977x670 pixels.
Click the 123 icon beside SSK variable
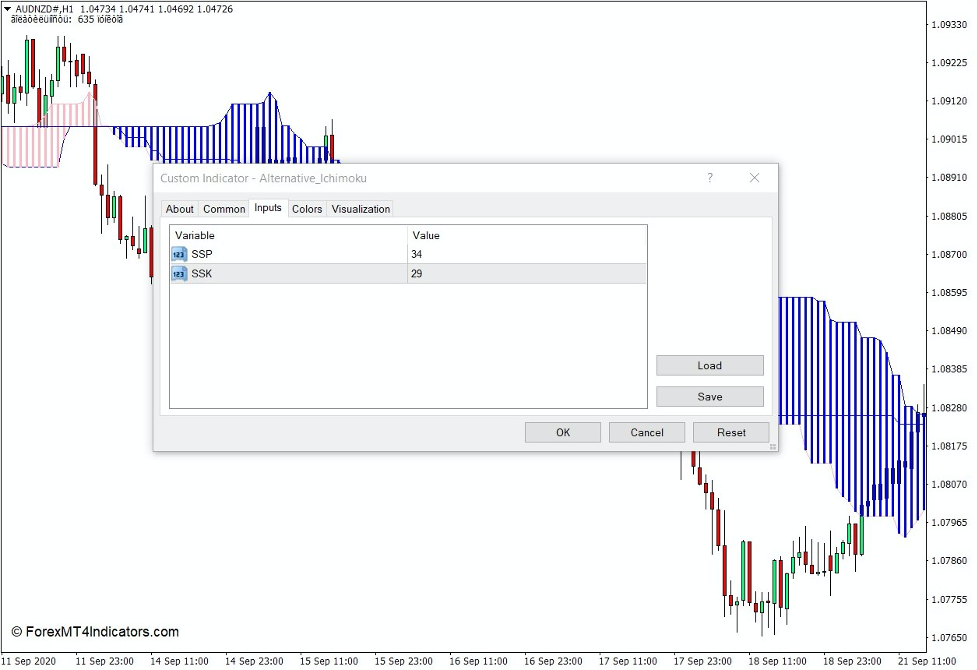(178, 273)
